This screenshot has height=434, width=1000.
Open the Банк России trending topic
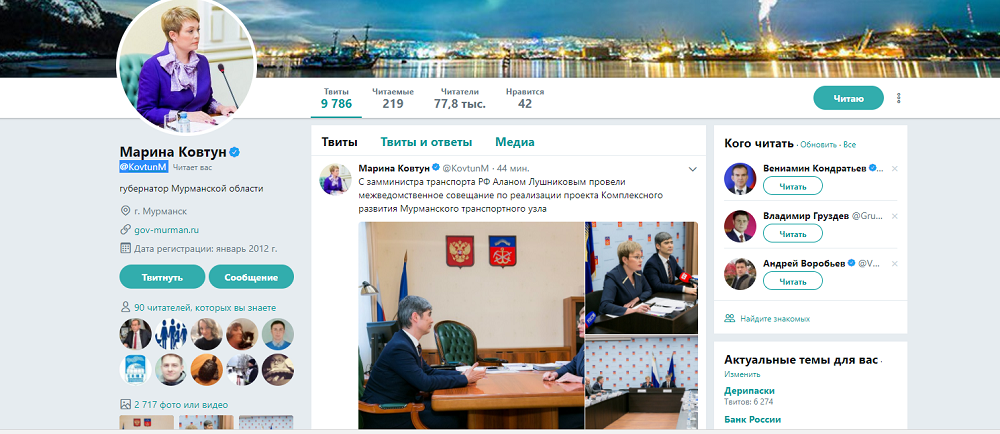753,419
